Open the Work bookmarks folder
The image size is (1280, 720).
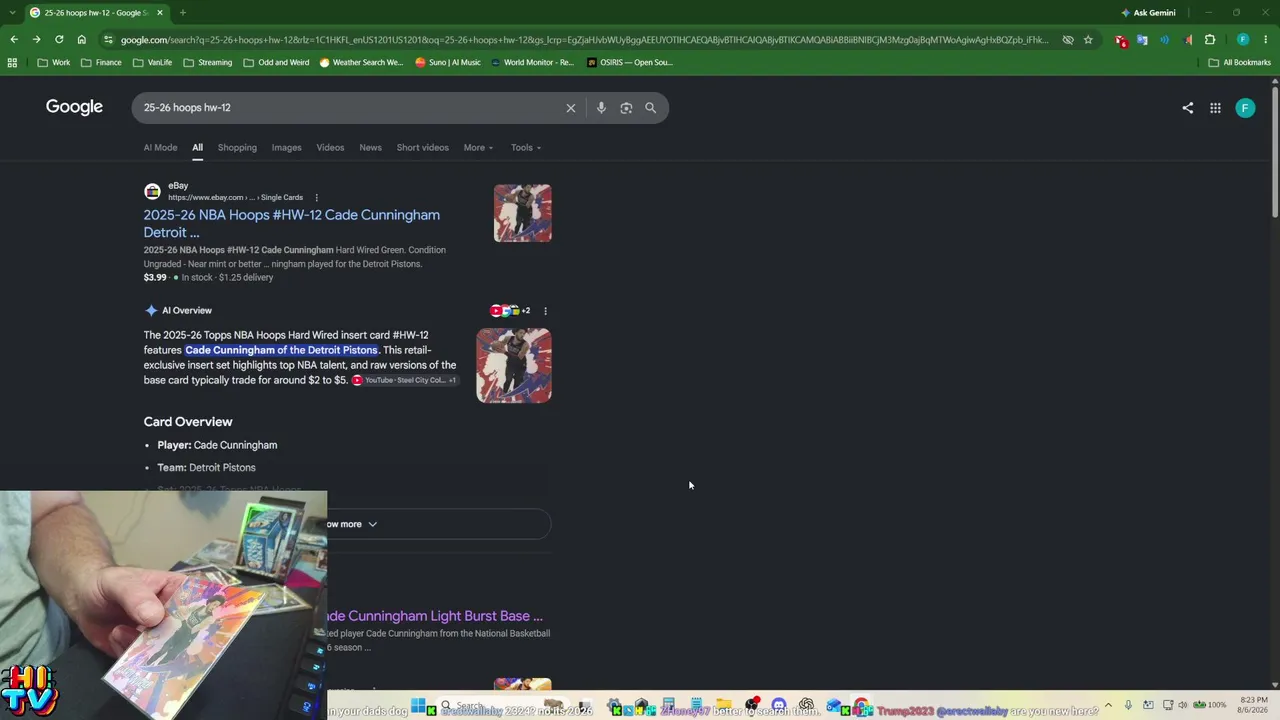tap(53, 62)
